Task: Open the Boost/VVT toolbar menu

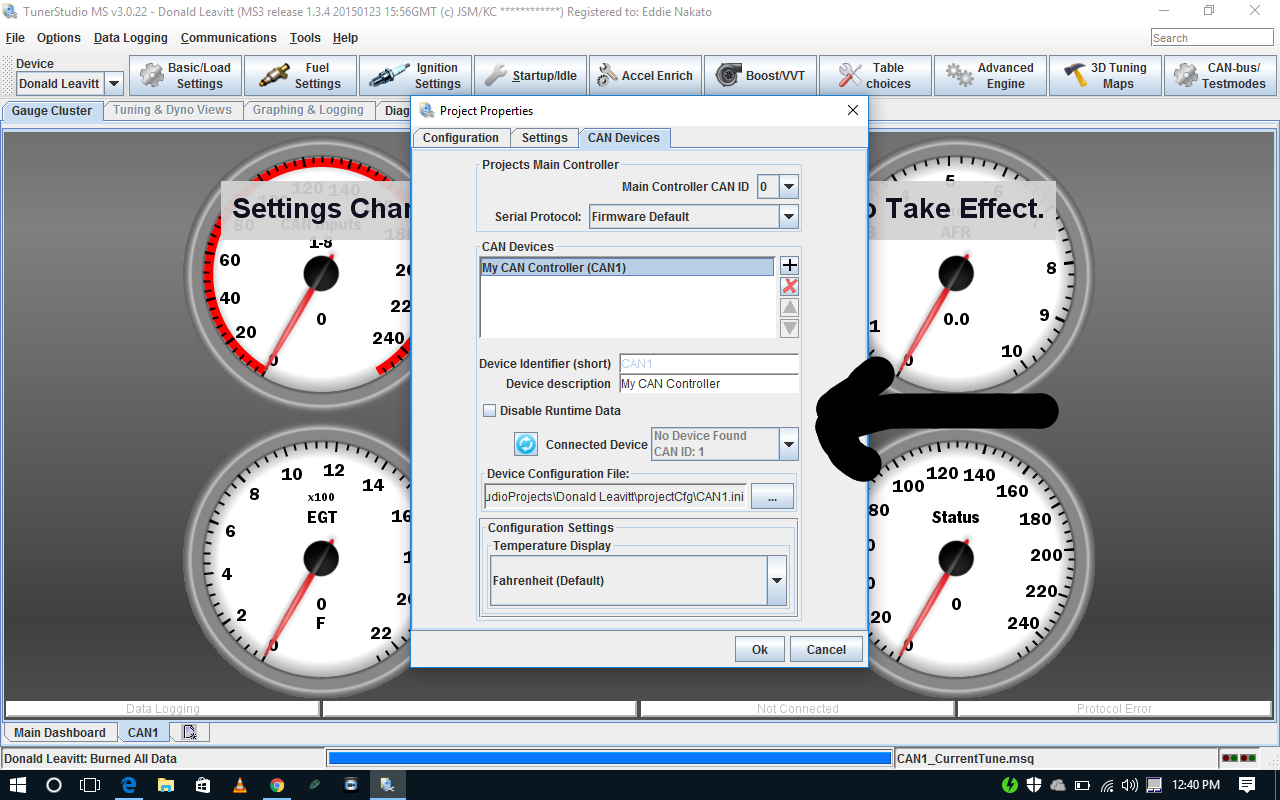Action: 760,76
